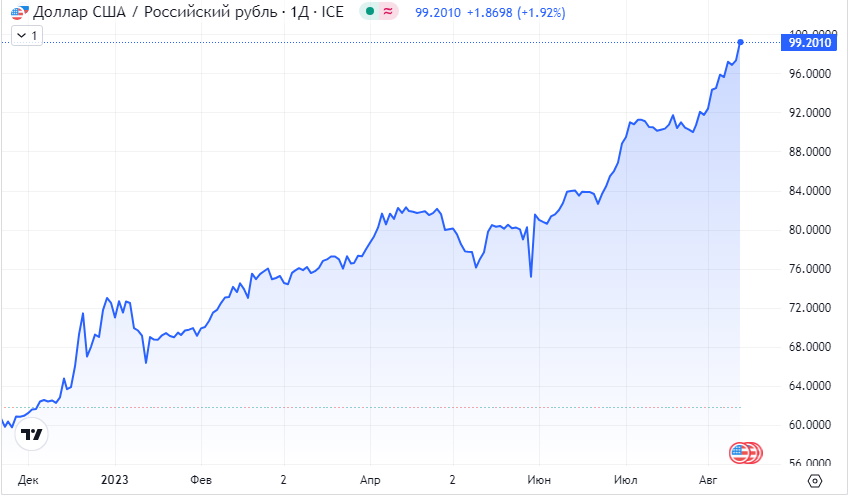
Task: Click the 80.0000 price scale label
Action: 810,230
